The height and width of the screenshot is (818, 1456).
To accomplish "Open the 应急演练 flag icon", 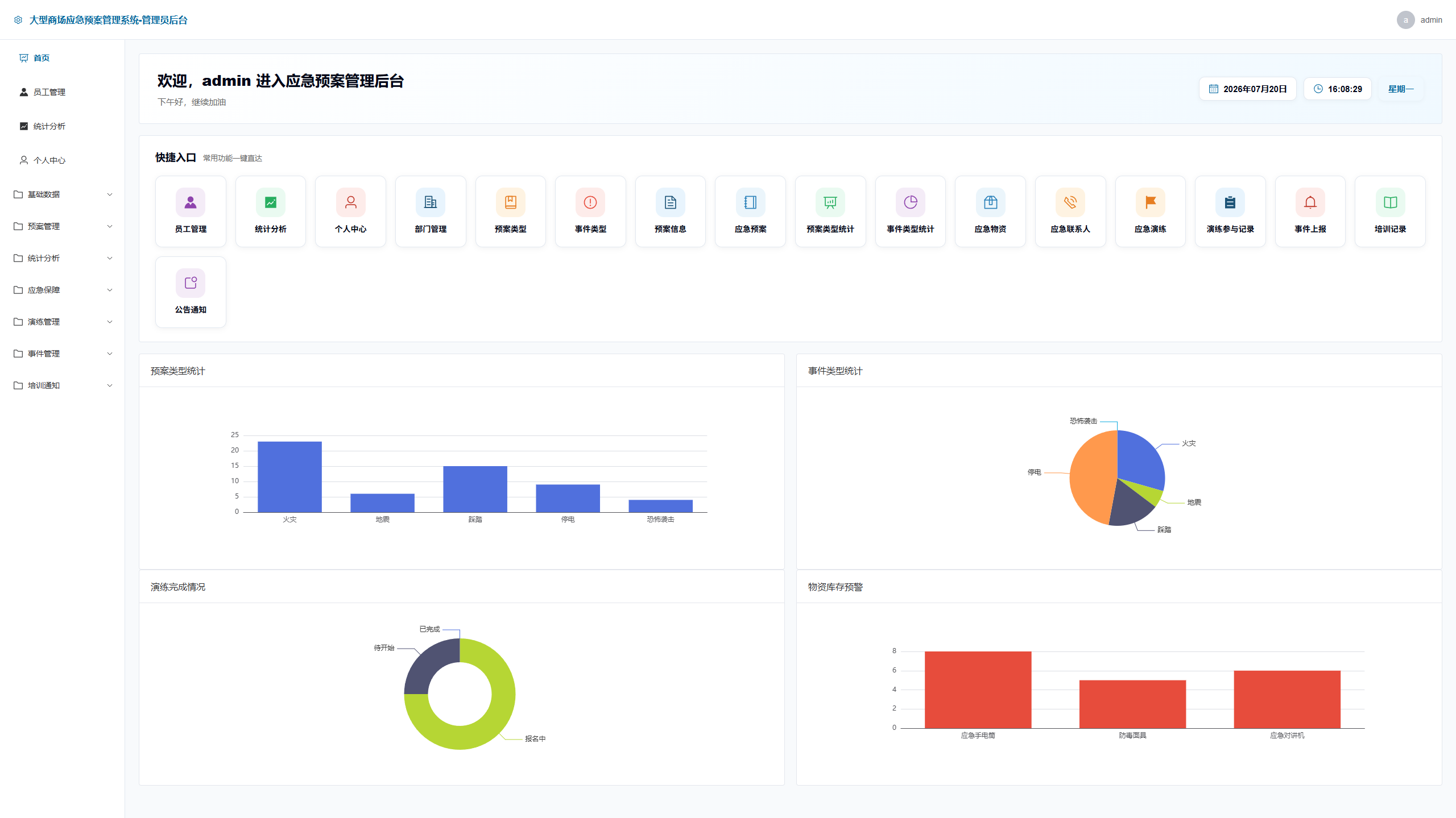I will [1150, 202].
